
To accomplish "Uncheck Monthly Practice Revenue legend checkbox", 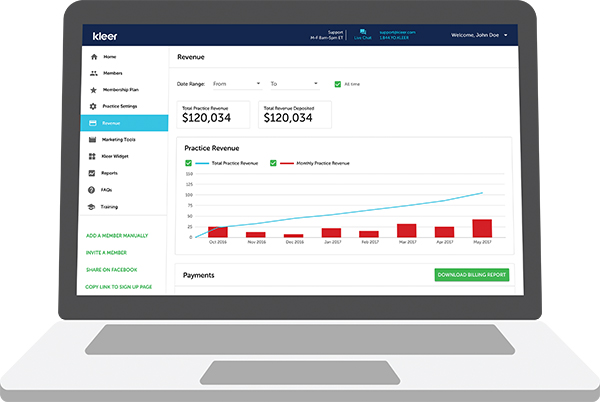I will point(272,162).
